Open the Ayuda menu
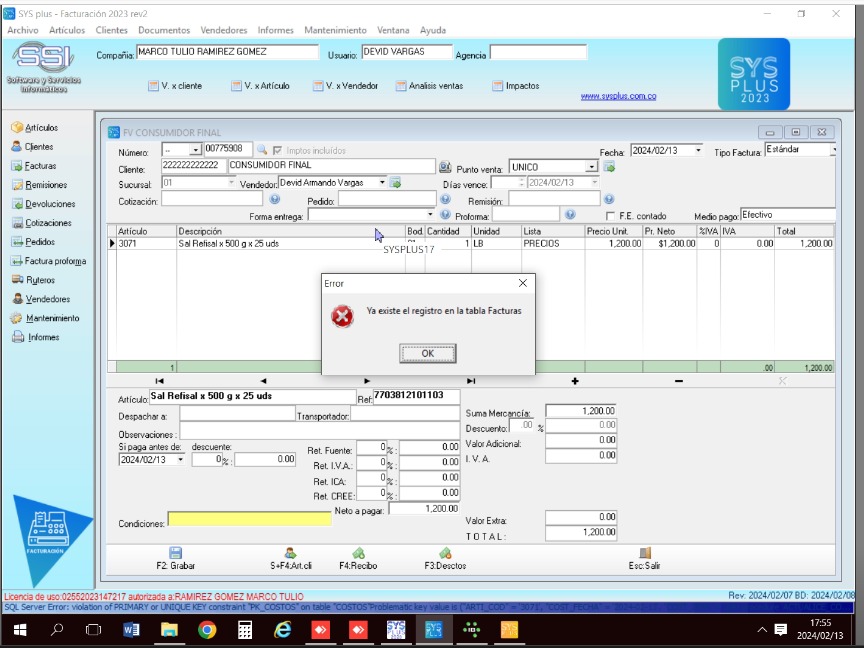The image size is (864, 648). tap(433, 30)
